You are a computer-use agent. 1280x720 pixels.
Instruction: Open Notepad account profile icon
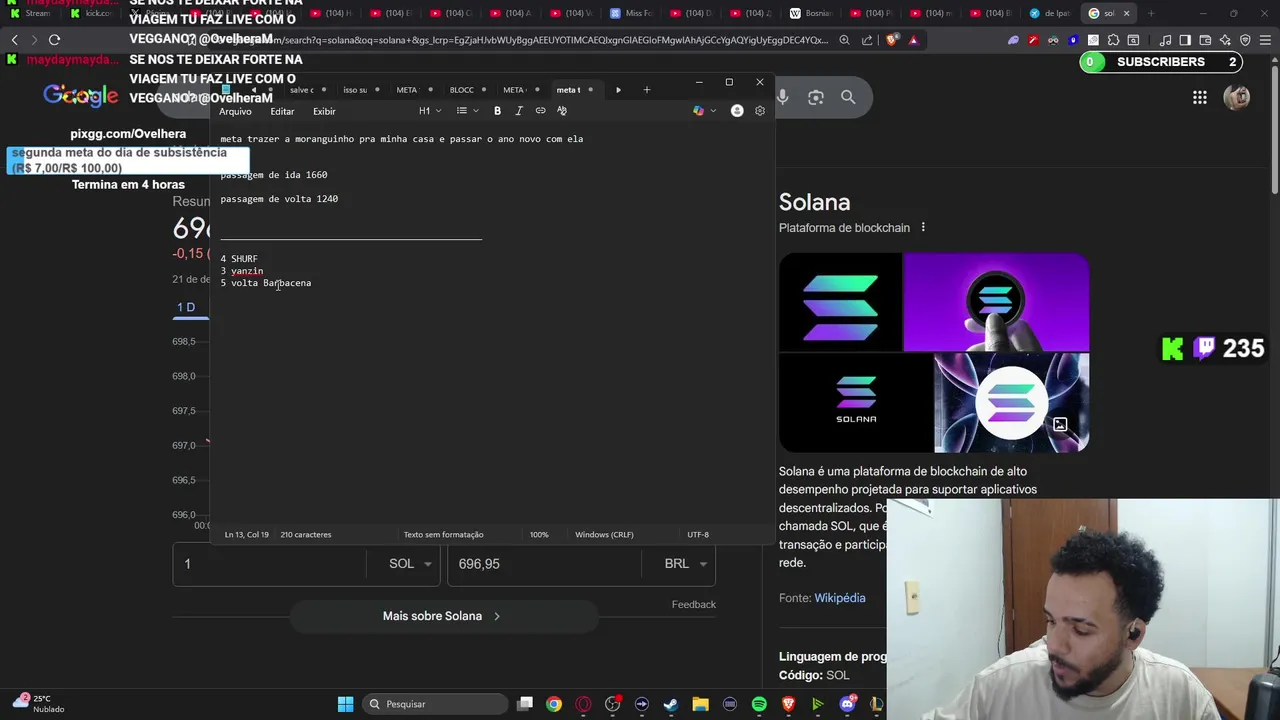[737, 111]
